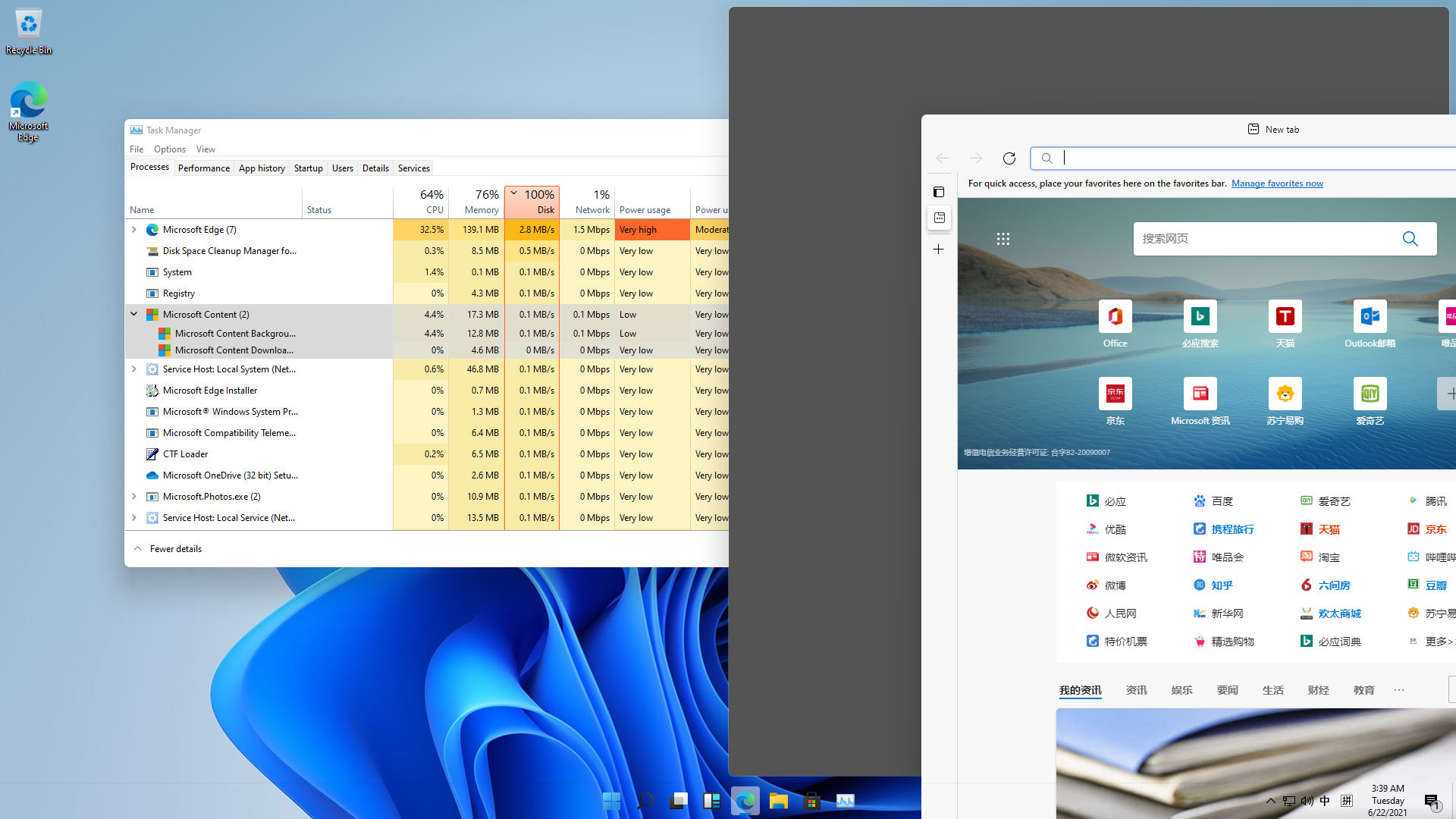
Task: Click Edge back navigation arrow
Action: pos(942,158)
